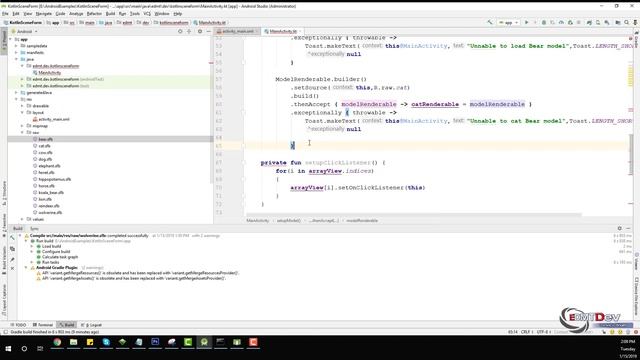The height and width of the screenshot is (360, 640).
Task: Hide the Build window with the minus icon
Action: point(629,229)
